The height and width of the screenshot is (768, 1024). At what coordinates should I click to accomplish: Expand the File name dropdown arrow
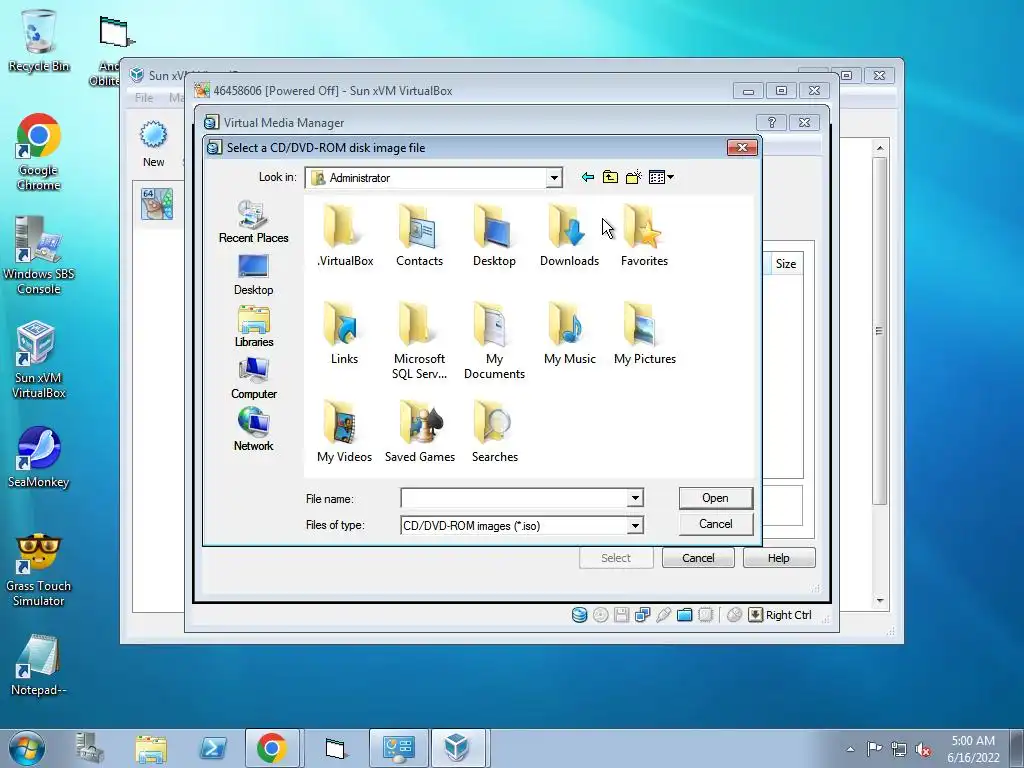click(x=635, y=498)
